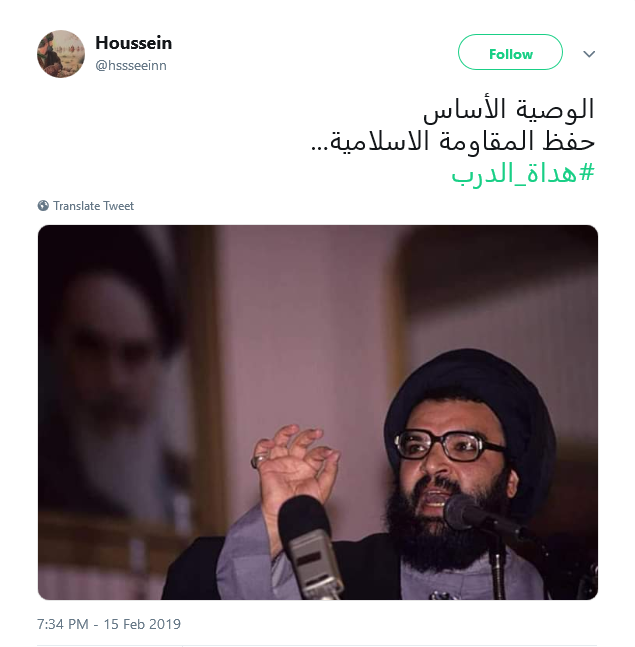
Task: Open the Houssein display name link
Action: click(x=133, y=43)
